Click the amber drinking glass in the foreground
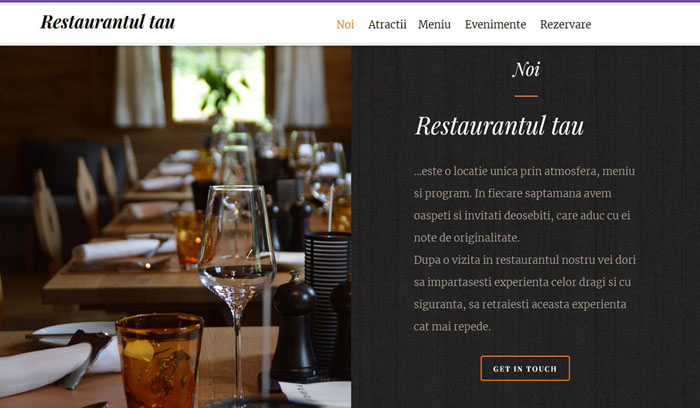The image size is (700, 408). tap(160, 360)
